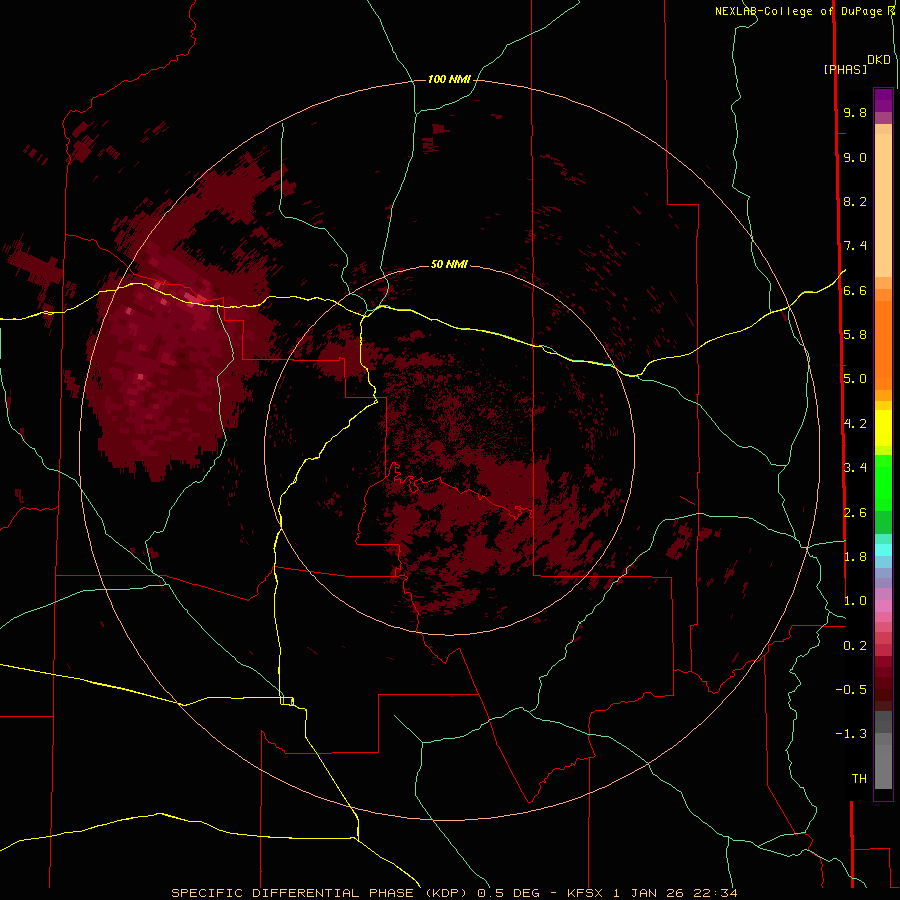Select the 7.4 value on color scale
Image resolution: width=900 pixels, height=900 pixels.
[x=855, y=246]
